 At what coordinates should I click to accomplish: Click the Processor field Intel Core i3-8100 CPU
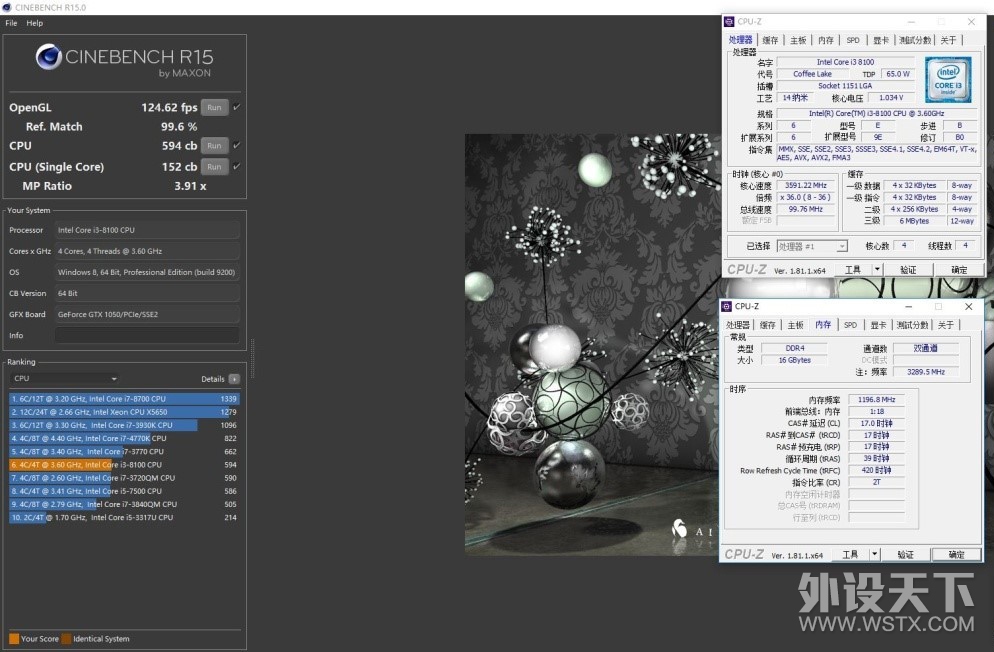pos(147,230)
